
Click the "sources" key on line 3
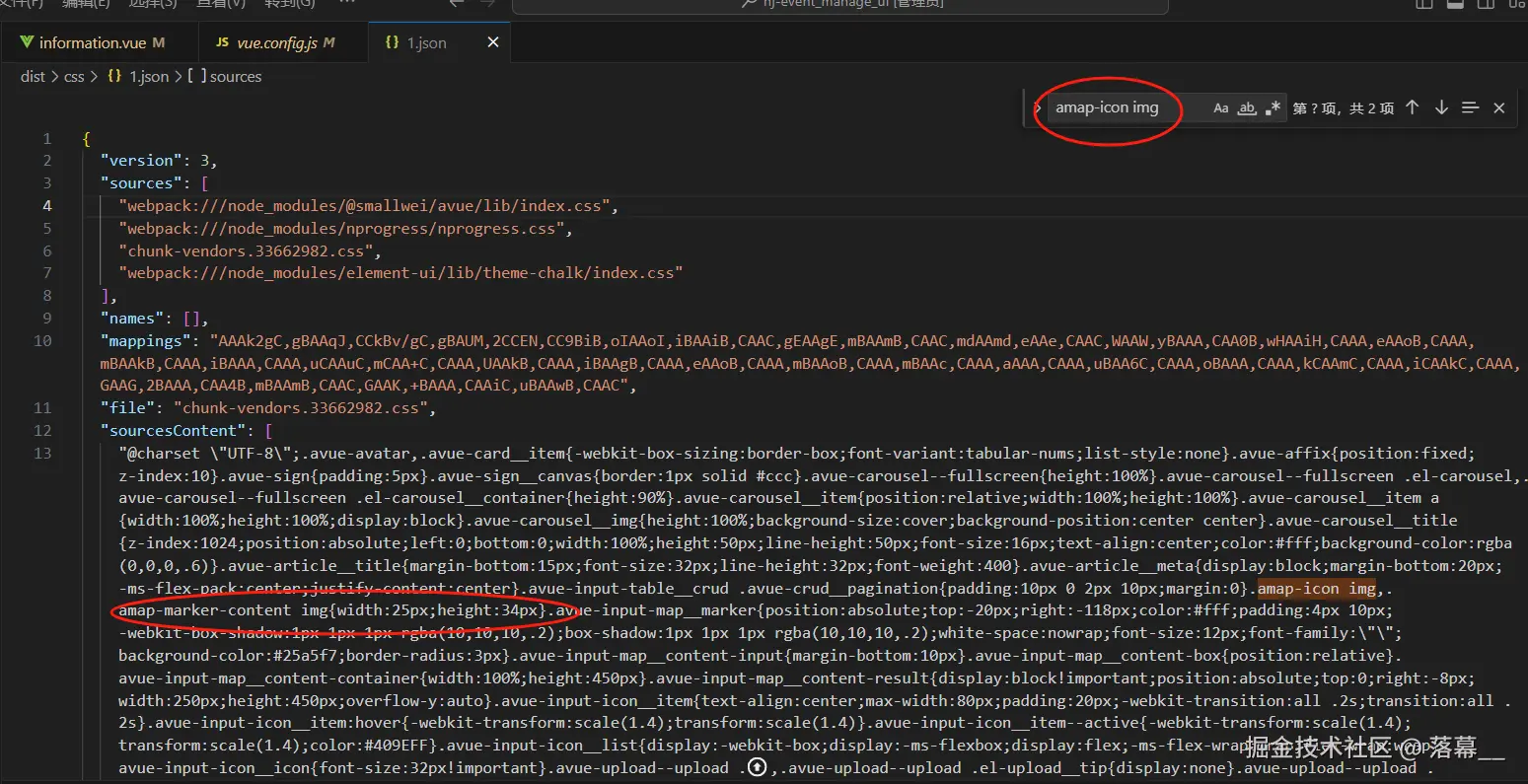coord(141,182)
